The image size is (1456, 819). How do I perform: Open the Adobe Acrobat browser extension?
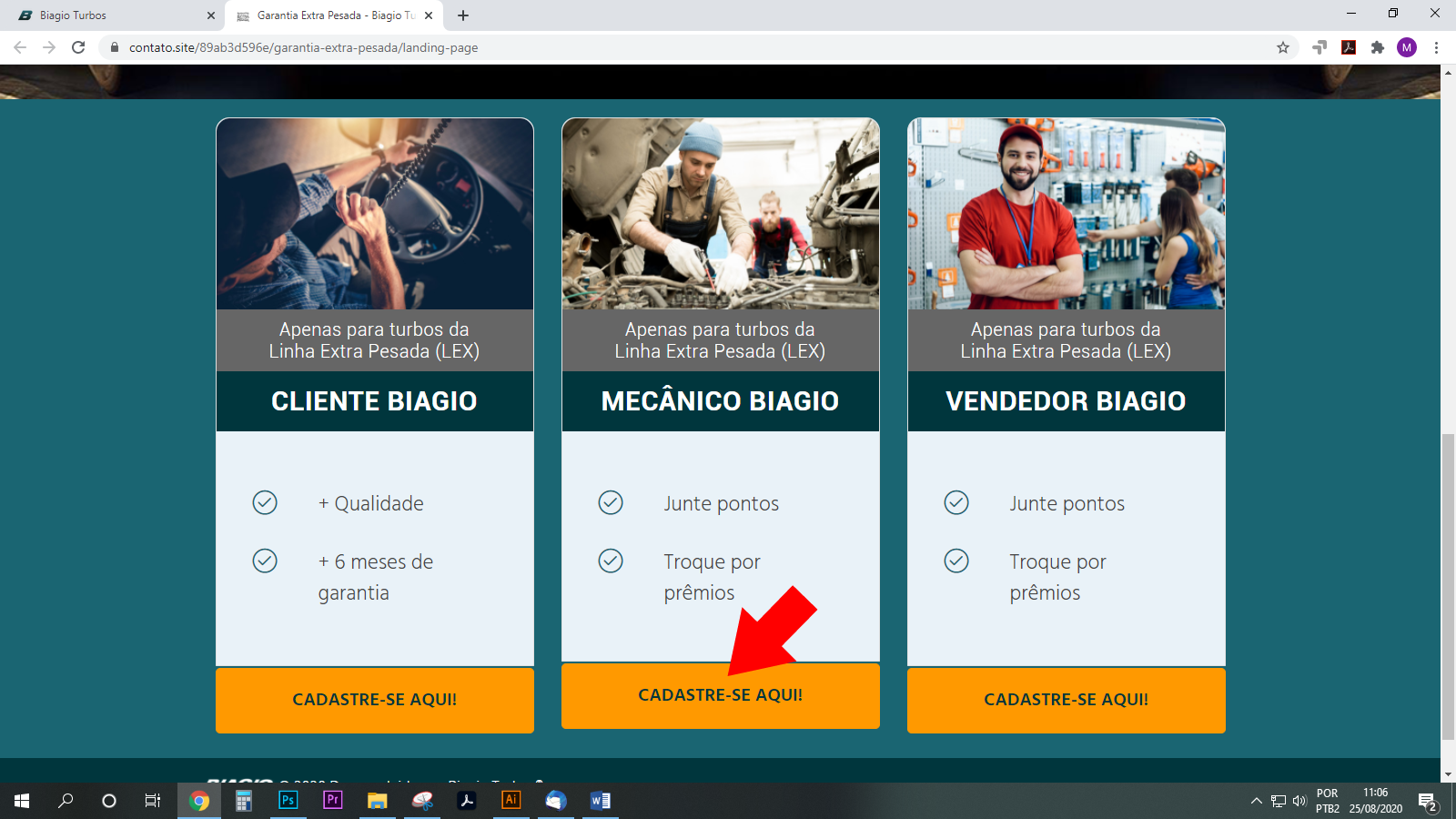pyautogui.click(x=1349, y=47)
